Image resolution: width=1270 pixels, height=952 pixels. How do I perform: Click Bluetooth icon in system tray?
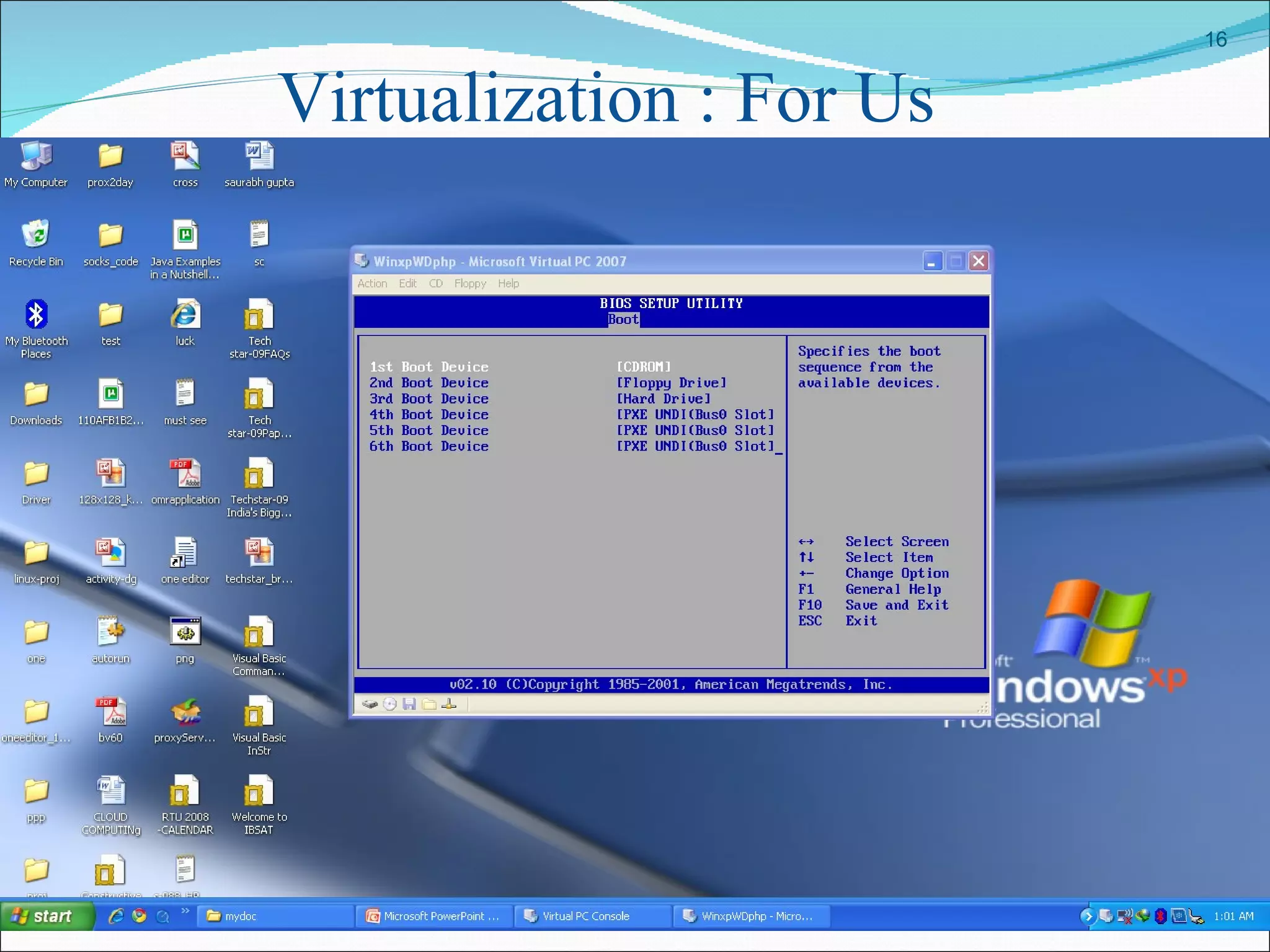pyautogui.click(x=1161, y=916)
